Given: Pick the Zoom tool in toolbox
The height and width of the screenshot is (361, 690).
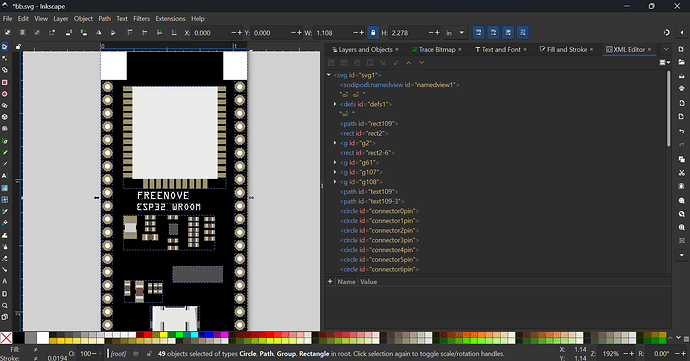Looking at the screenshot, I should [x=5, y=305].
